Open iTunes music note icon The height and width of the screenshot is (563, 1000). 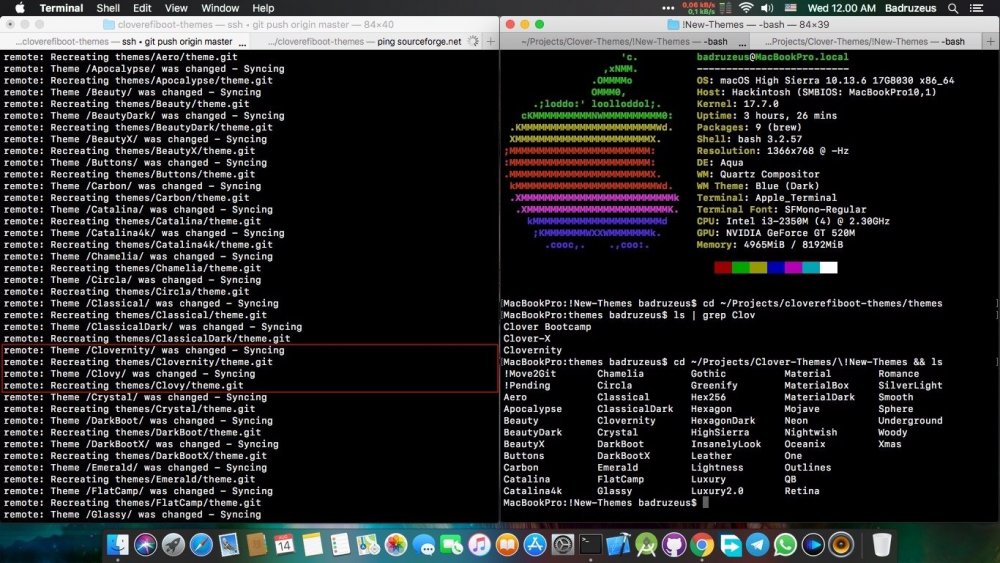(479, 545)
